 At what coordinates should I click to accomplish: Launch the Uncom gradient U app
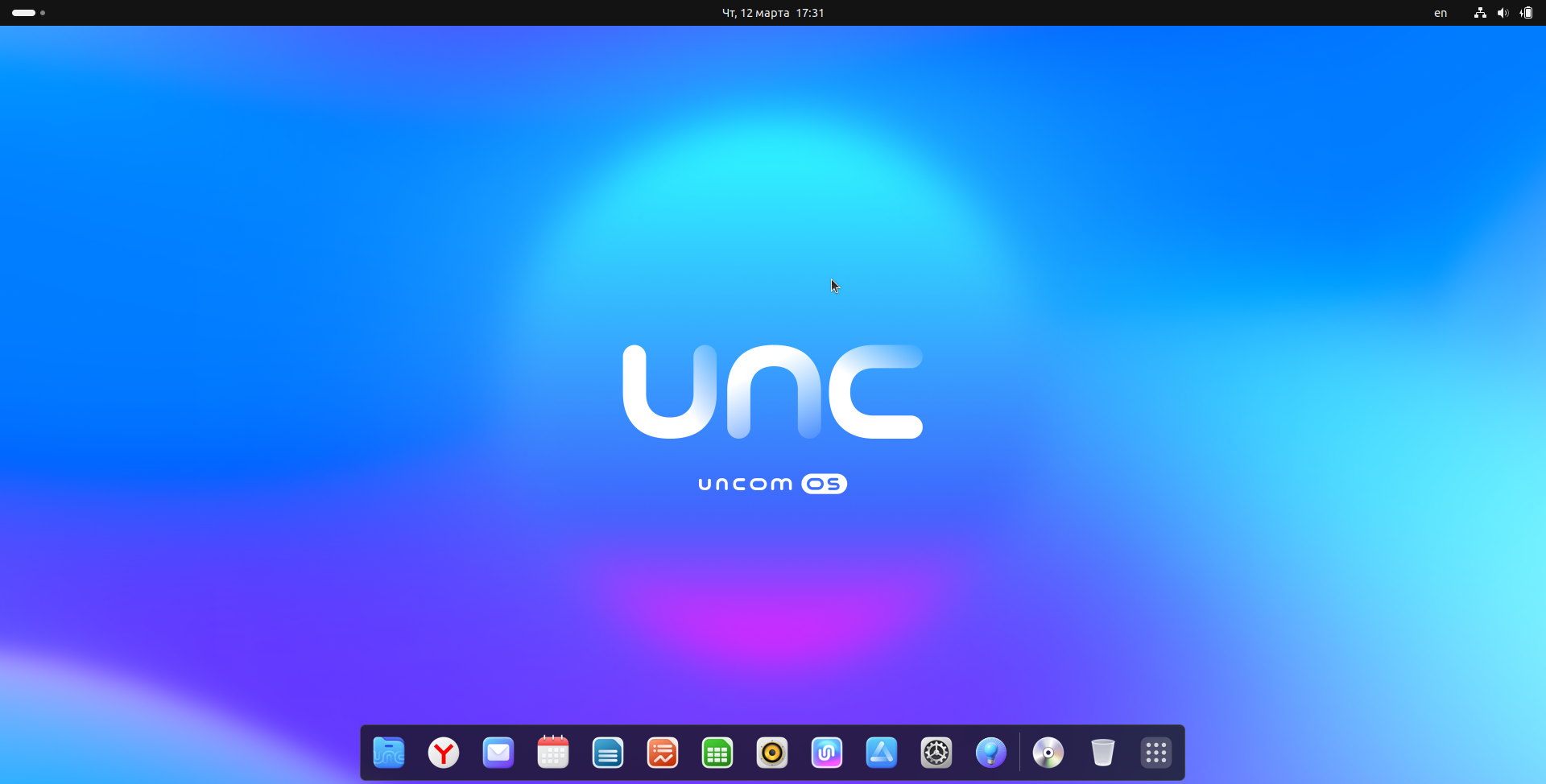(x=827, y=753)
